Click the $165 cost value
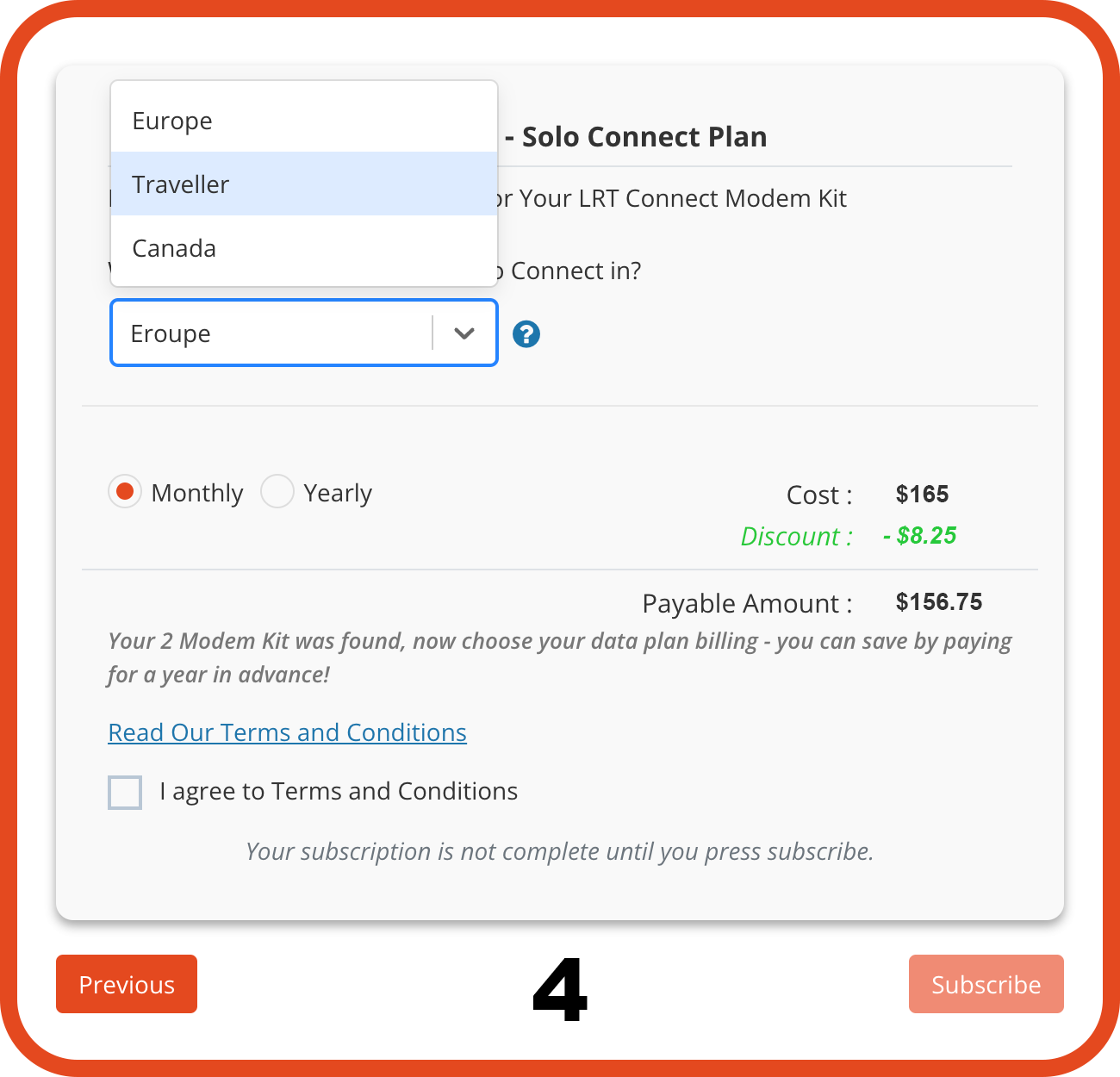The image size is (1120, 1077). pos(922,494)
